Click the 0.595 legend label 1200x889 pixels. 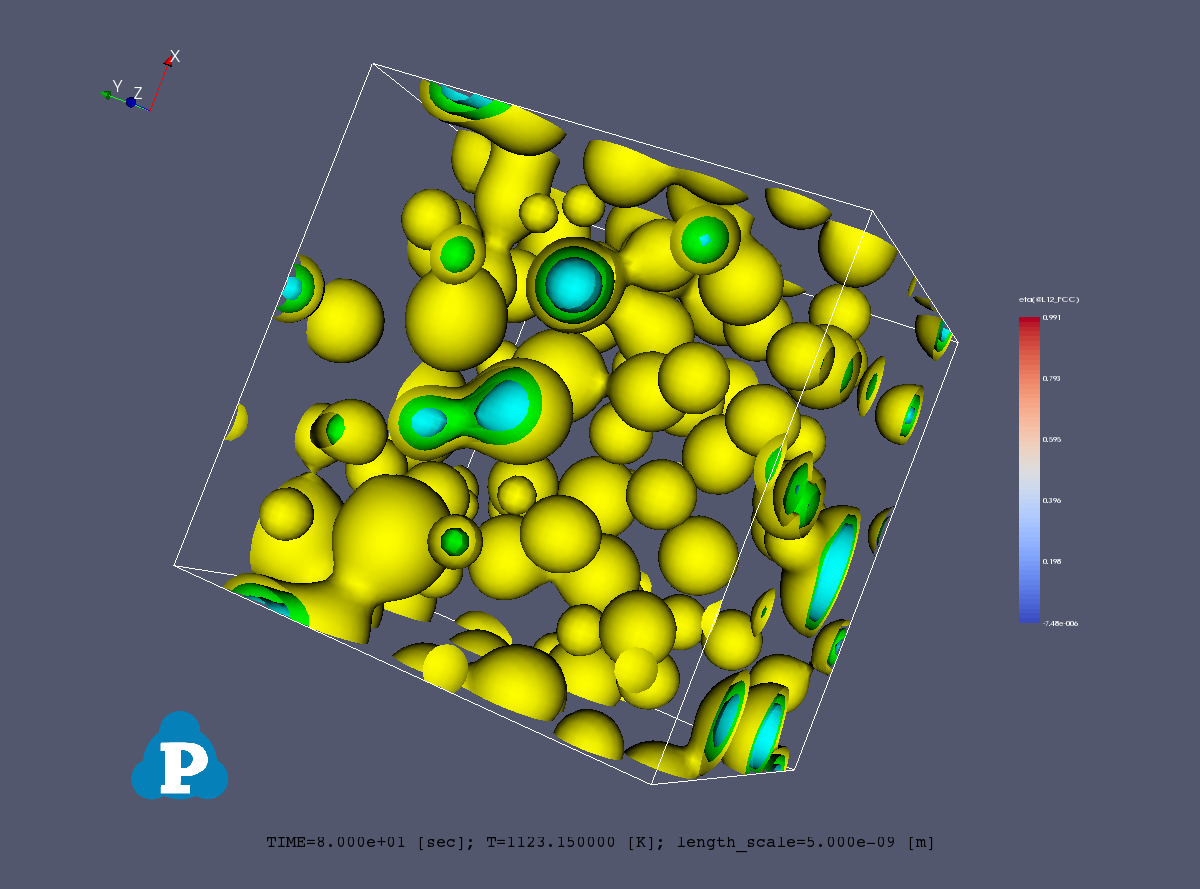coord(1052,439)
